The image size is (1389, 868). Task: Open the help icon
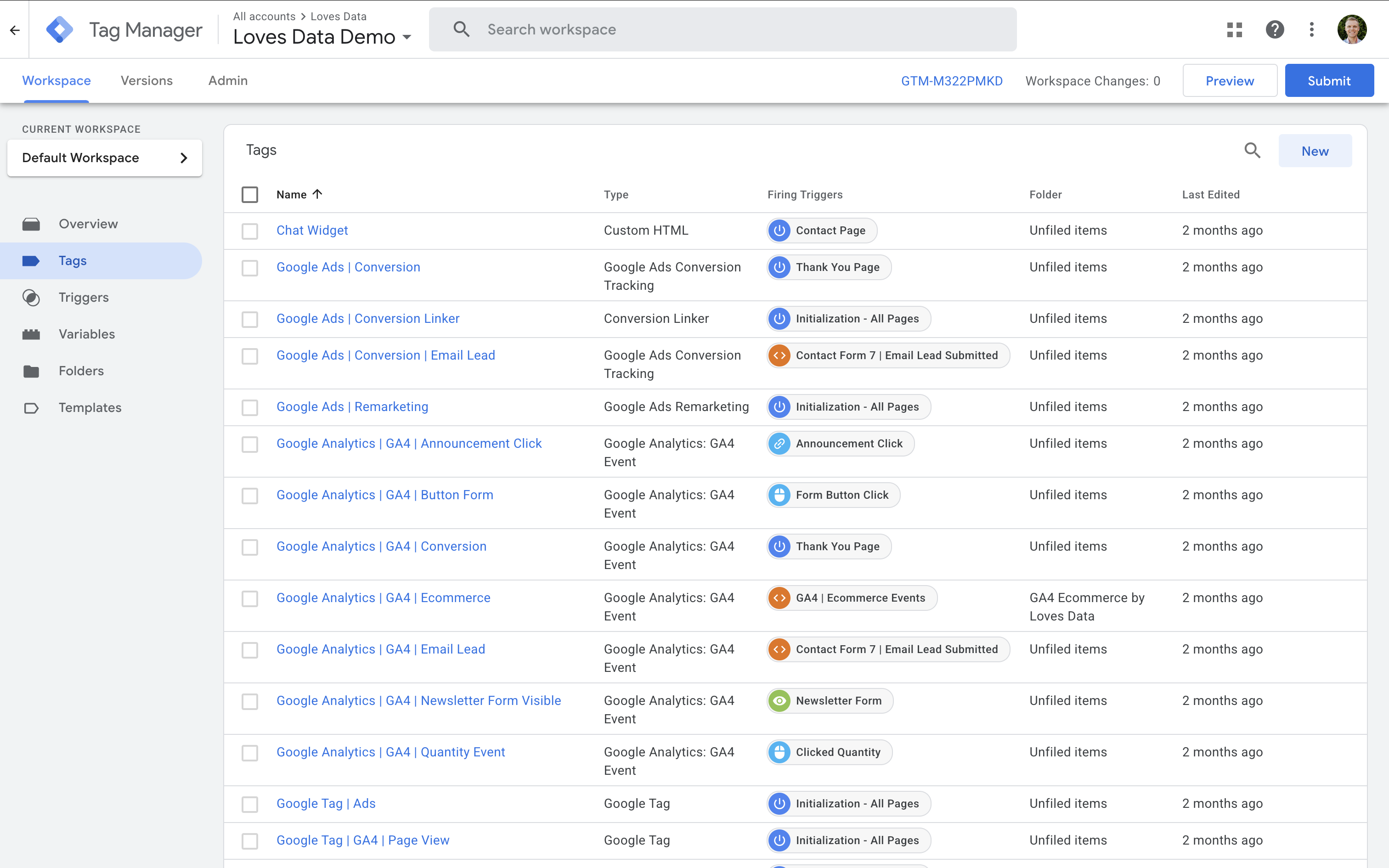tap(1275, 30)
